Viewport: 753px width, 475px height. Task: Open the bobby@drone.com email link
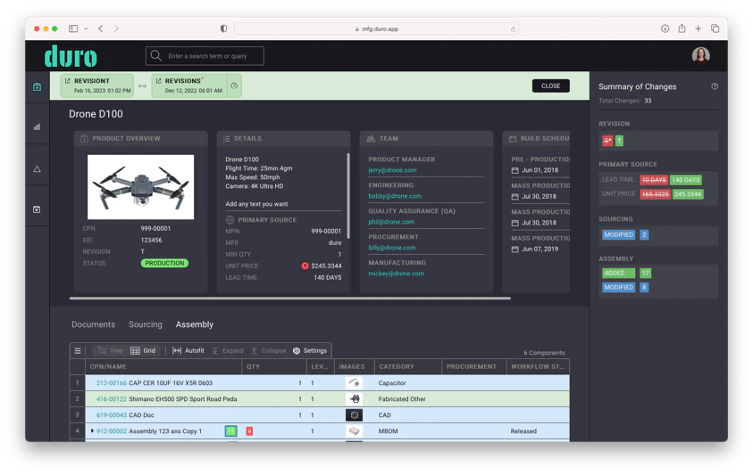pos(395,196)
